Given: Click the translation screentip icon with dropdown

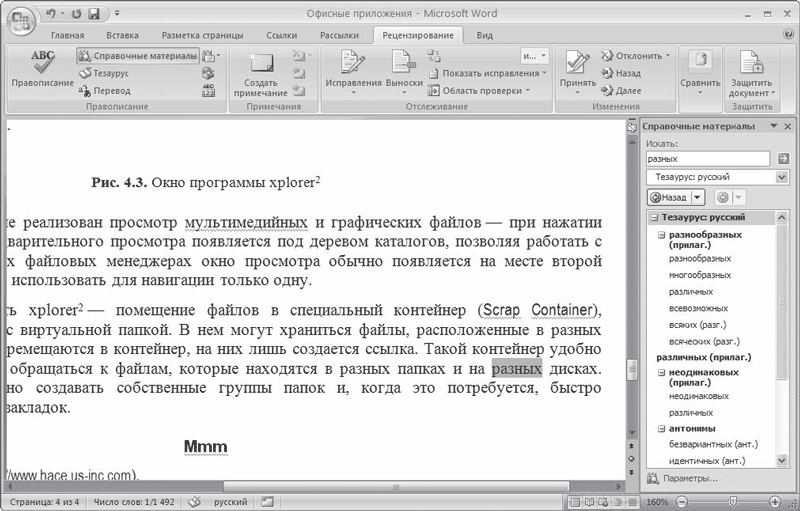Looking at the screenshot, I should 211,56.
